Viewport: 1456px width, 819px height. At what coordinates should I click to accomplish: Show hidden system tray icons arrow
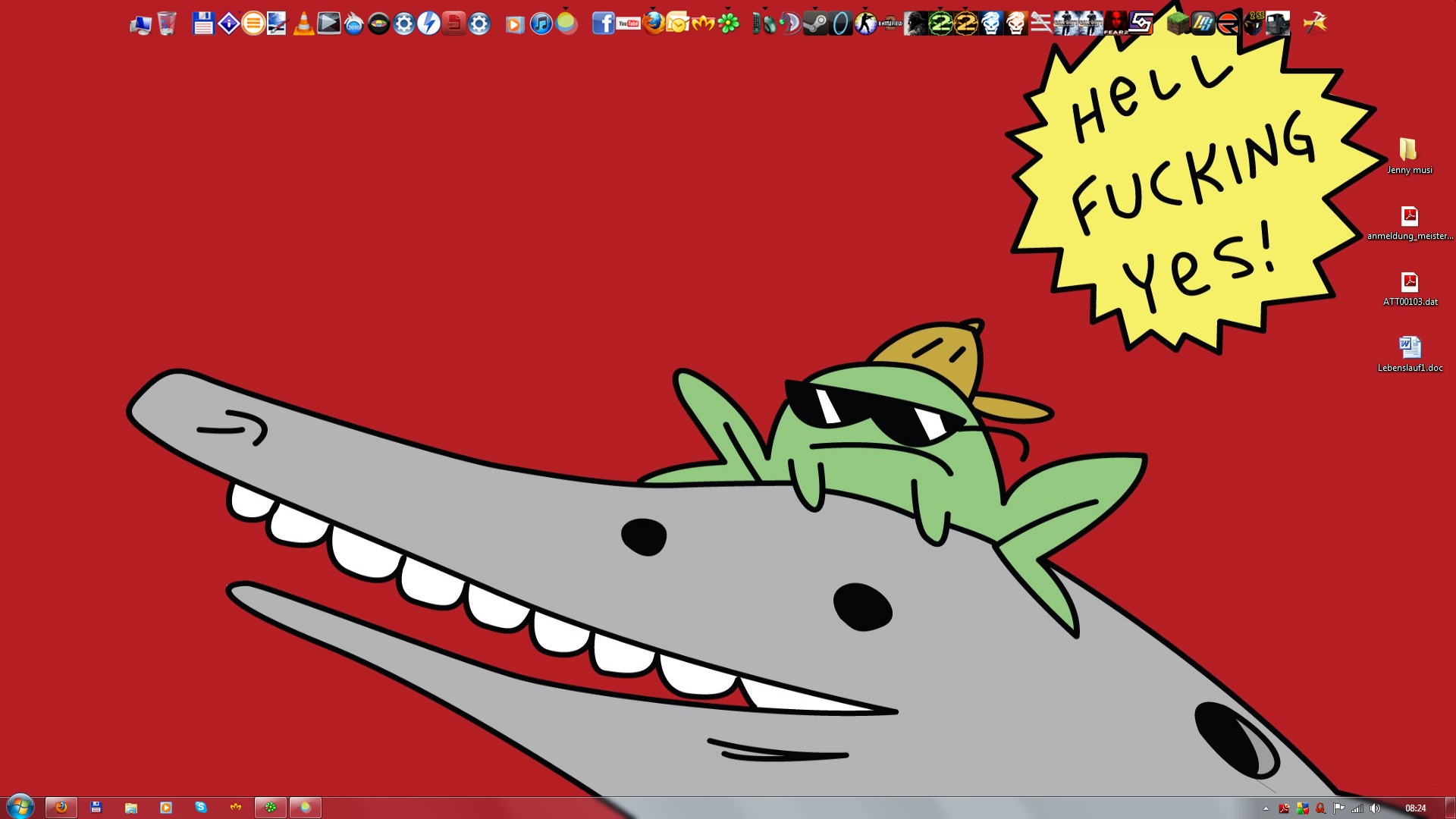pos(1266,808)
